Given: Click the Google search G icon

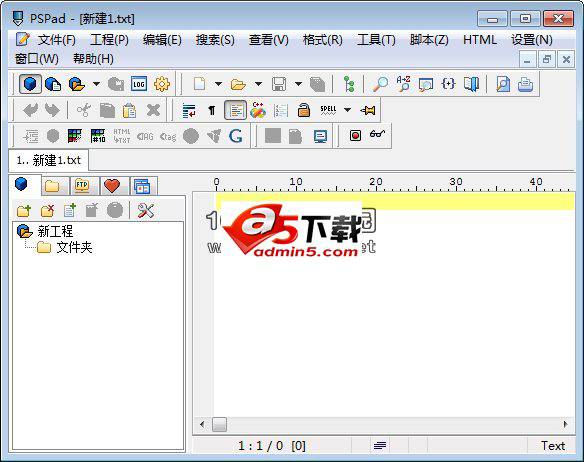Looking at the screenshot, I should [235, 136].
